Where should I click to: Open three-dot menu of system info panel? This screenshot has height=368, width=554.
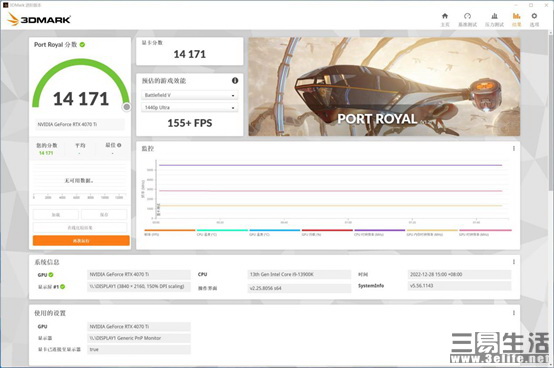coord(514,262)
